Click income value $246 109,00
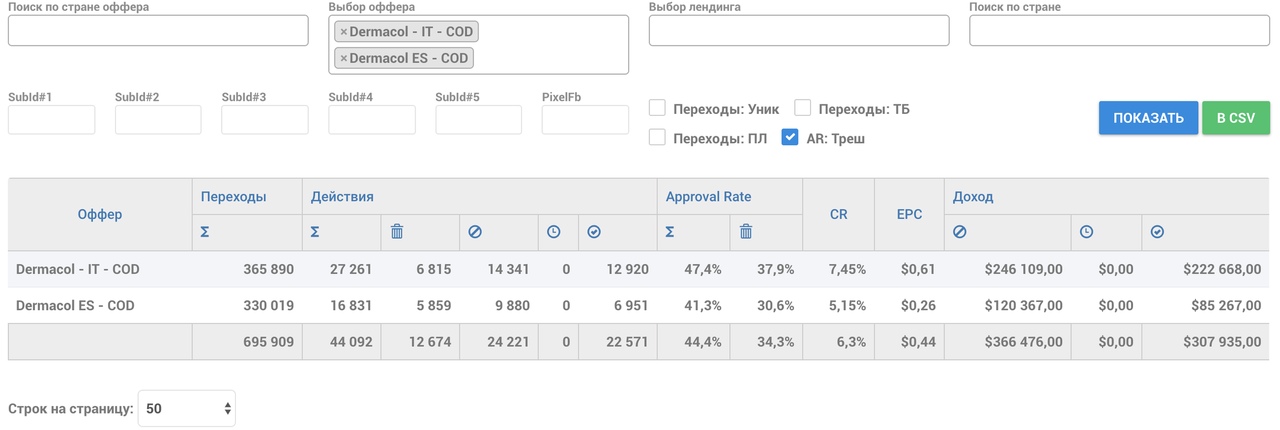This screenshot has width=1280, height=430. pos(1023,269)
